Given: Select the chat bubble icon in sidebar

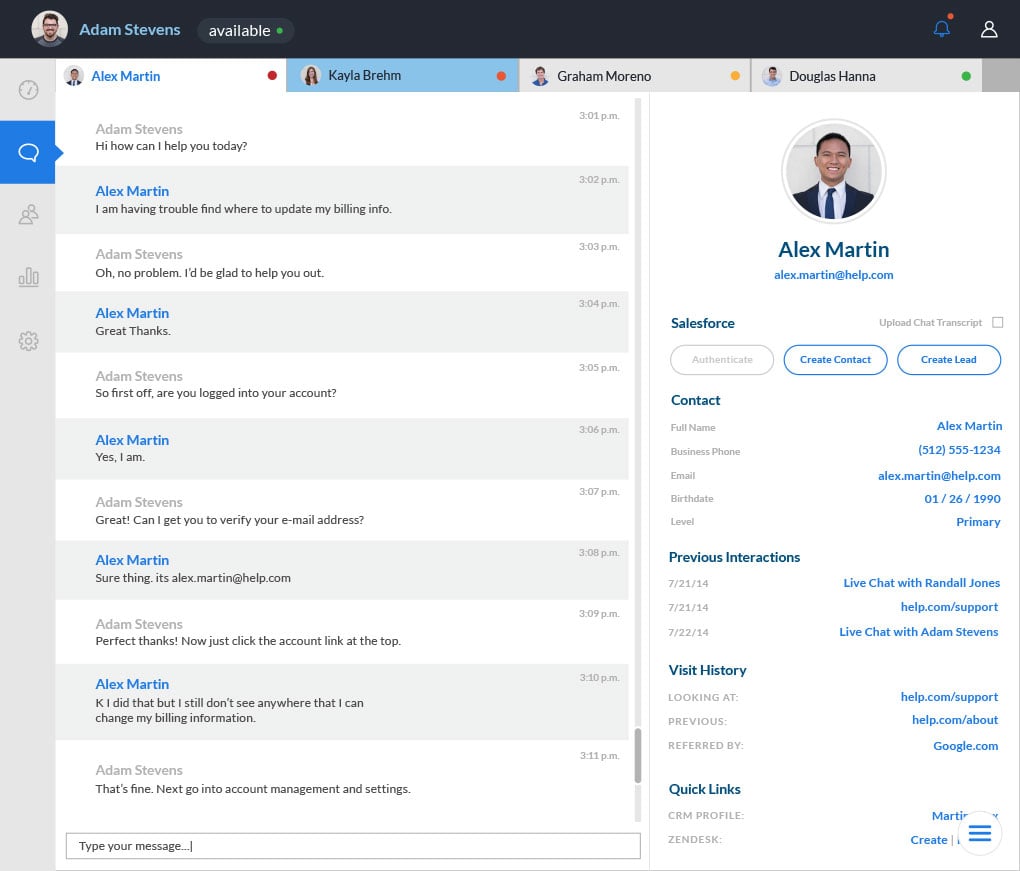Looking at the screenshot, I should pos(28,152).
